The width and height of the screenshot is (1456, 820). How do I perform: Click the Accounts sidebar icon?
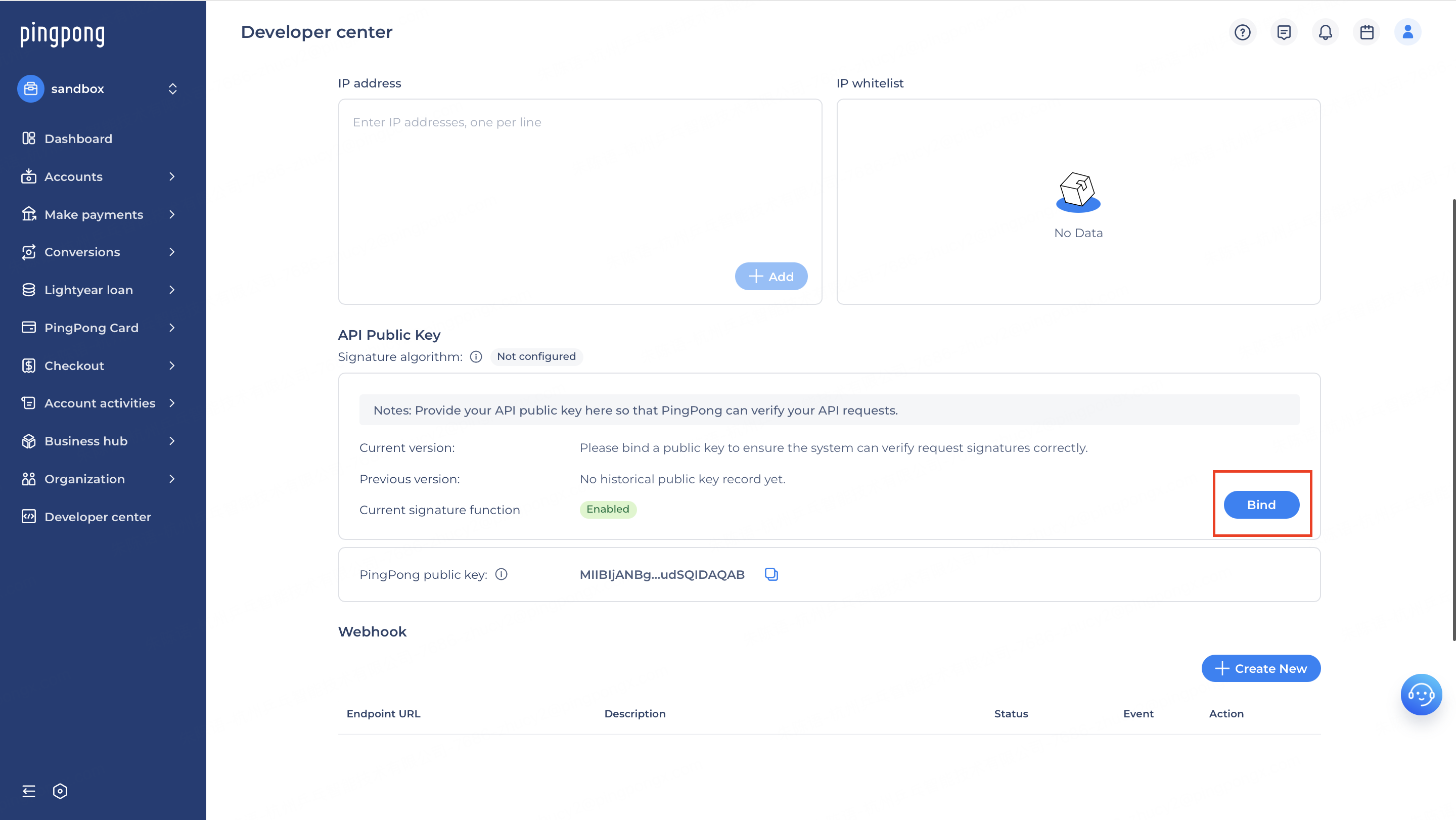click(x=29, y=176)
